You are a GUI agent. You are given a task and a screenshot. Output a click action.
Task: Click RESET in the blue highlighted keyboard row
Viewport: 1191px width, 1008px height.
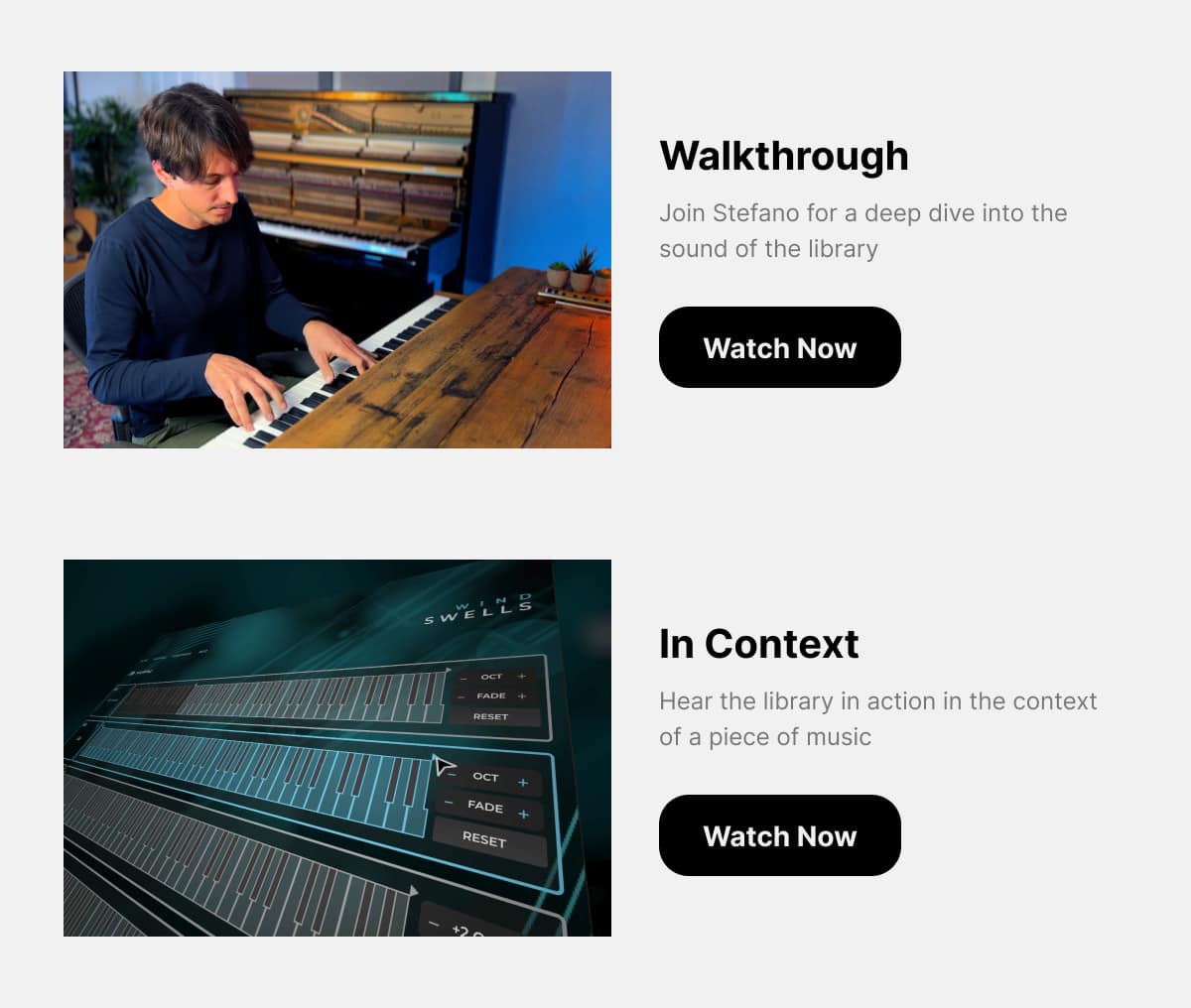pyautogui.click(x=485, y=839)
